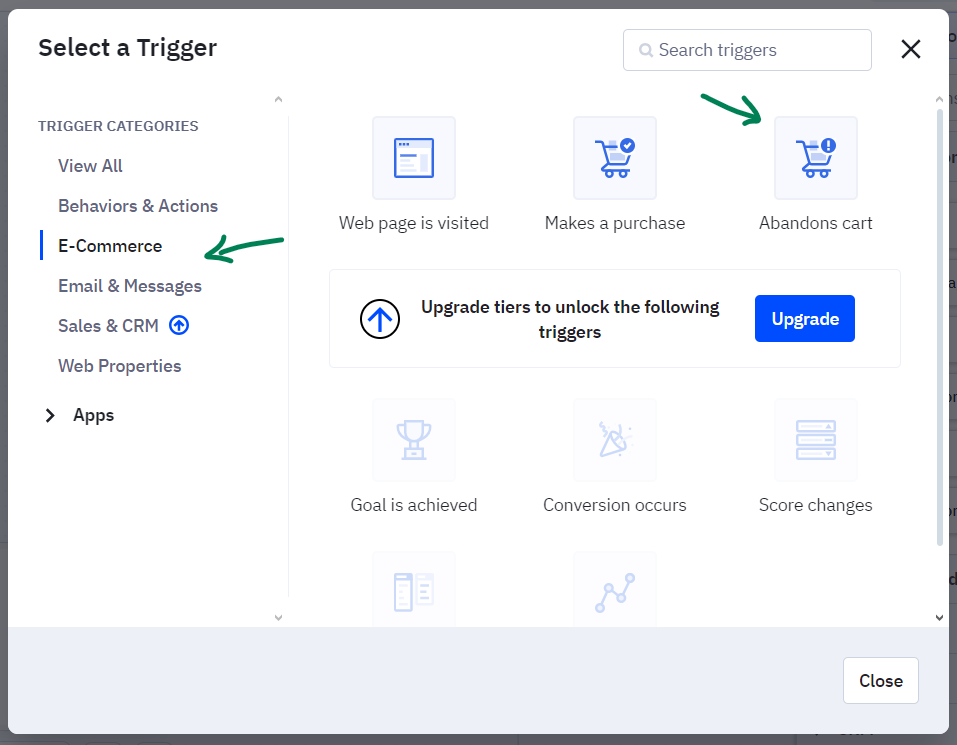Click the down chevron on the triggers panel
The height and width of the screenshot is (745, 957).
pyautogui.click(x=939, y=617)
